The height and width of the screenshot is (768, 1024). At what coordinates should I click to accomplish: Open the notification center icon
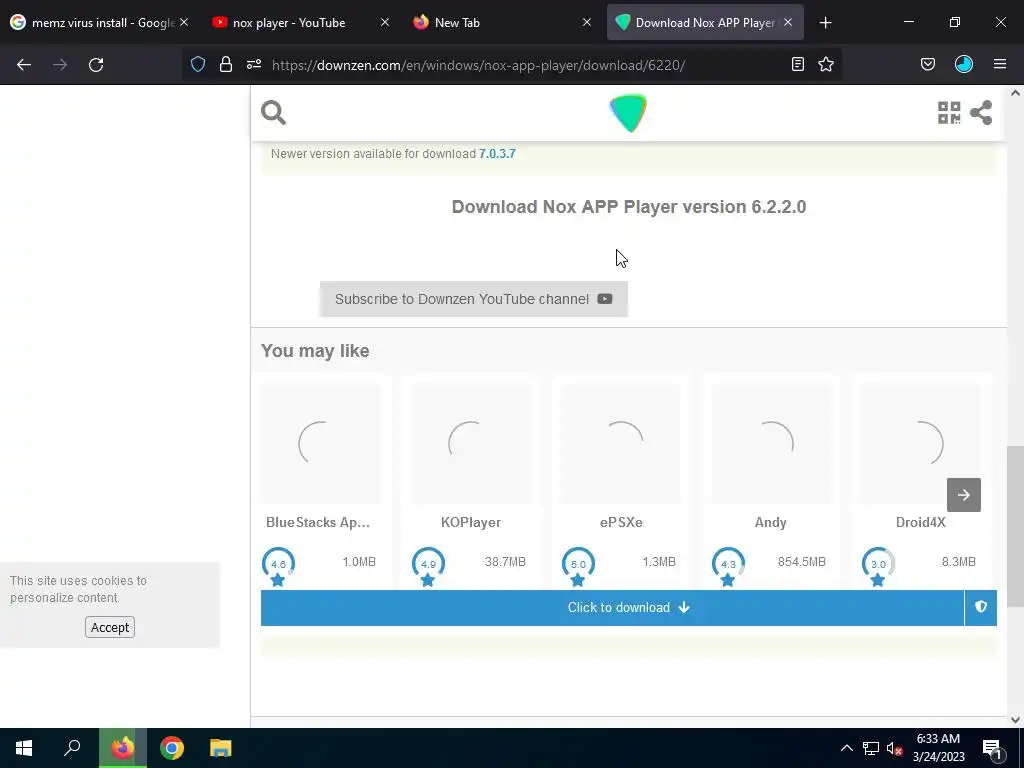click(992, 749)
